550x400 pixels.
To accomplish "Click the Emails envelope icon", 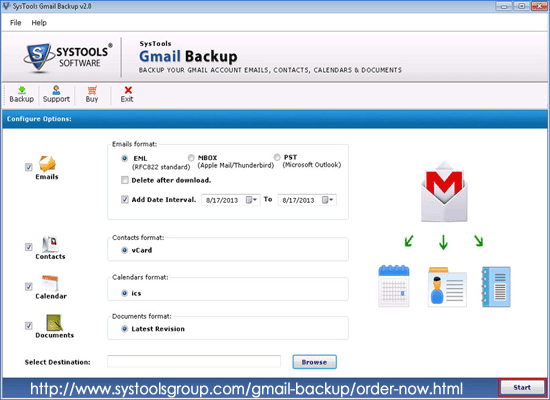I will click(x=47, y=164).
